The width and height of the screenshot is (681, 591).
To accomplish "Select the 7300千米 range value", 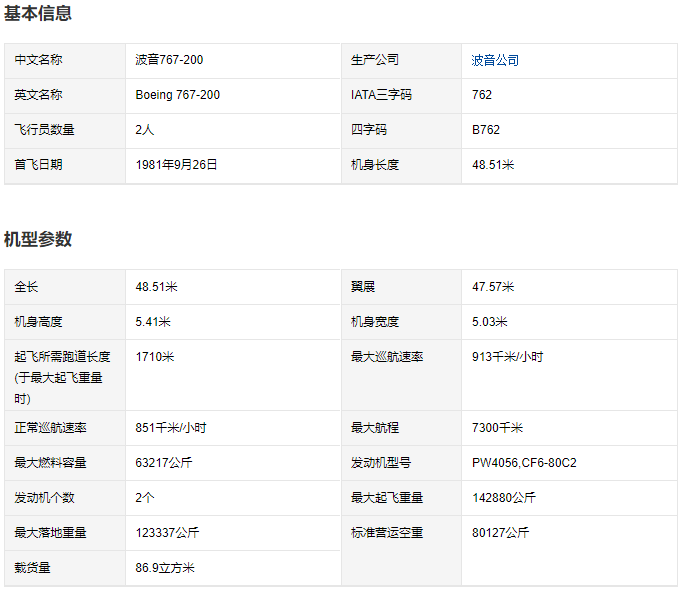I will tap(497, 428).
